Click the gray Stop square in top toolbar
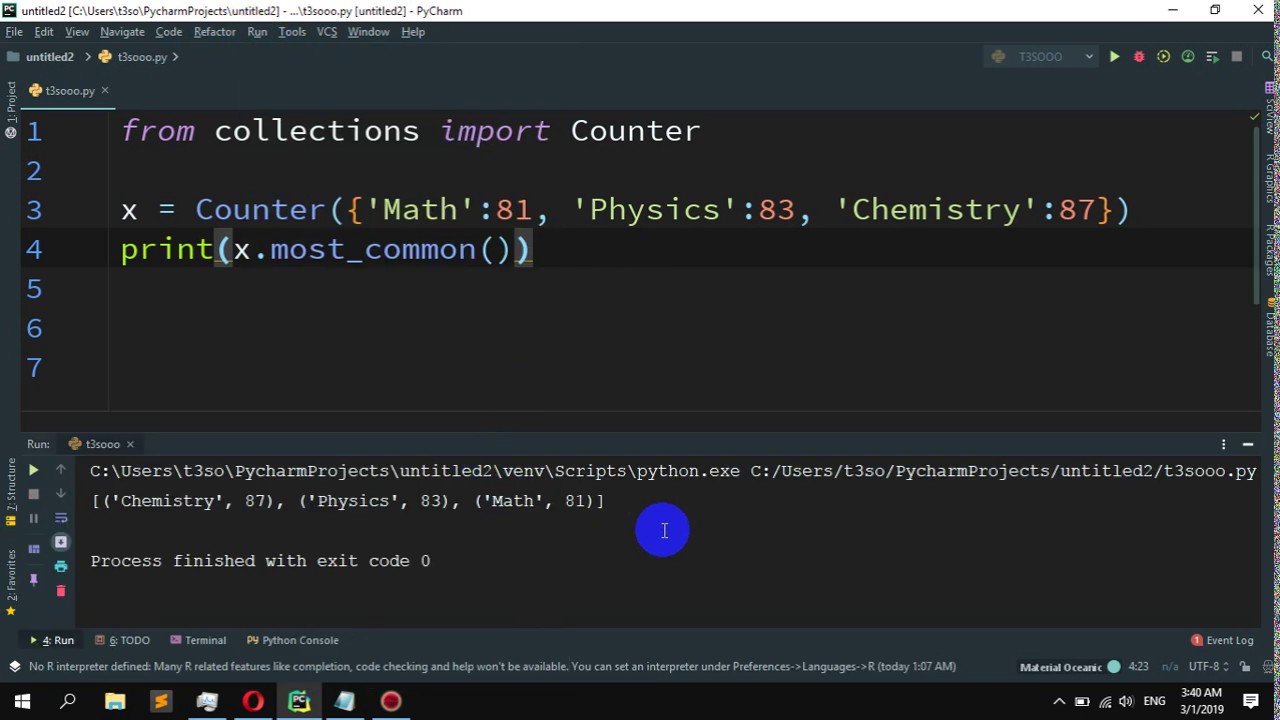Image resolution: width=1280 pixels, height=720 pixels. [1237, 57]
